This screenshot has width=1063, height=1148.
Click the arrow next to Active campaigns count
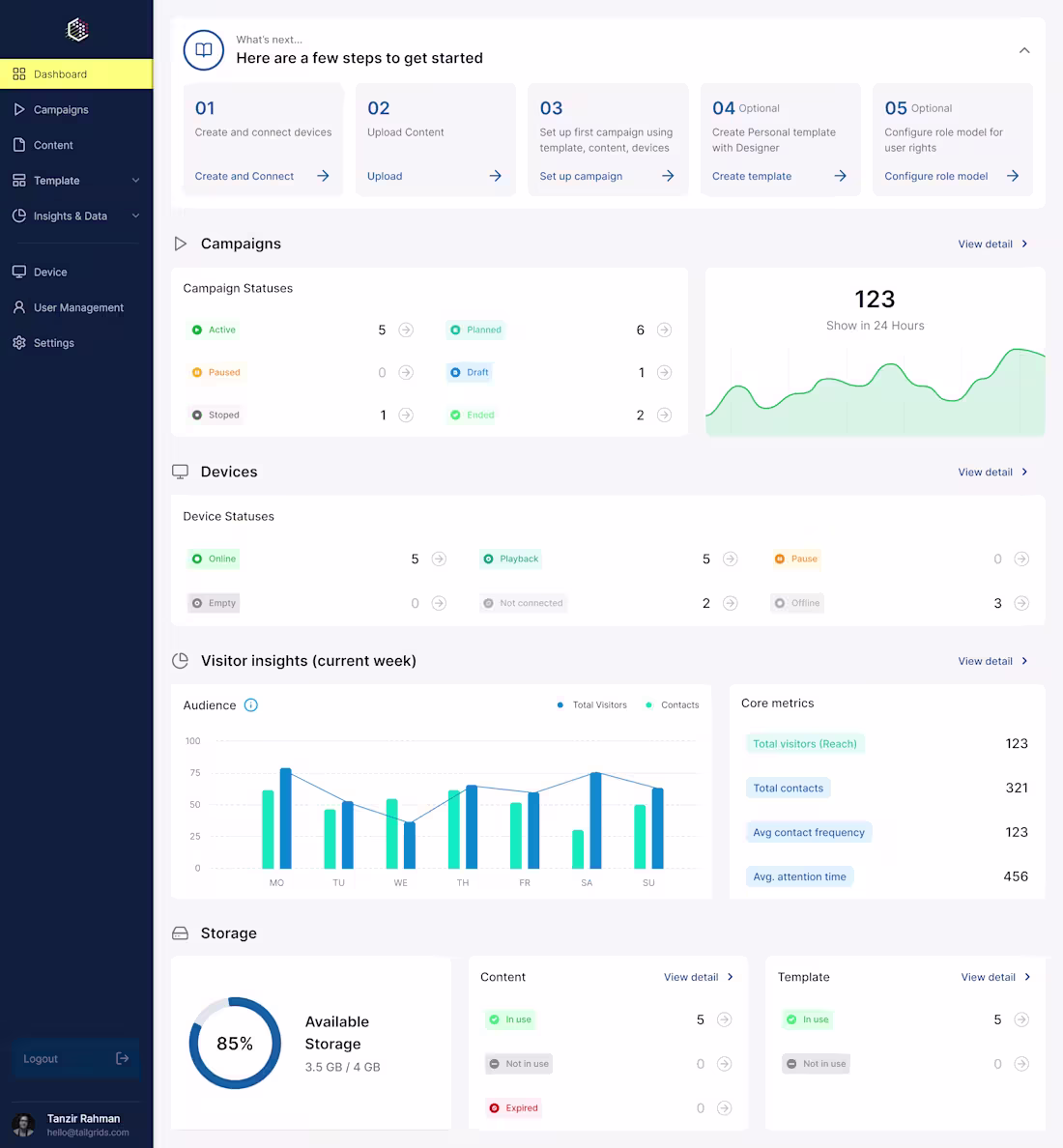pyautogui.click(x=406, y=330)
